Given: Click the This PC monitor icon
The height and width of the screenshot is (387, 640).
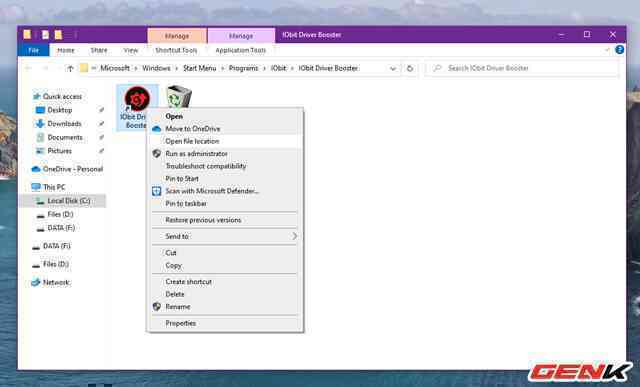Looking at the screenshot, I should point(36,187).
